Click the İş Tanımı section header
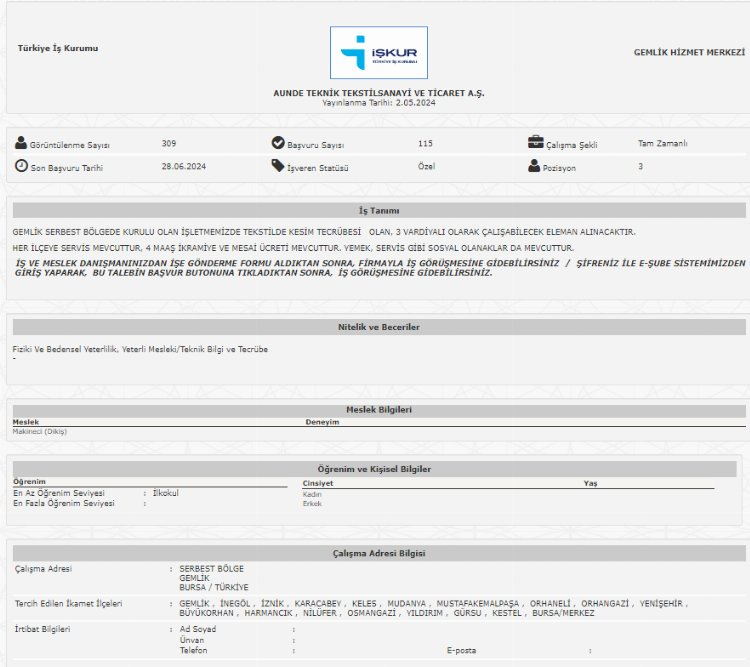This screenshot has width=750, height=667. tap(378, 211)
